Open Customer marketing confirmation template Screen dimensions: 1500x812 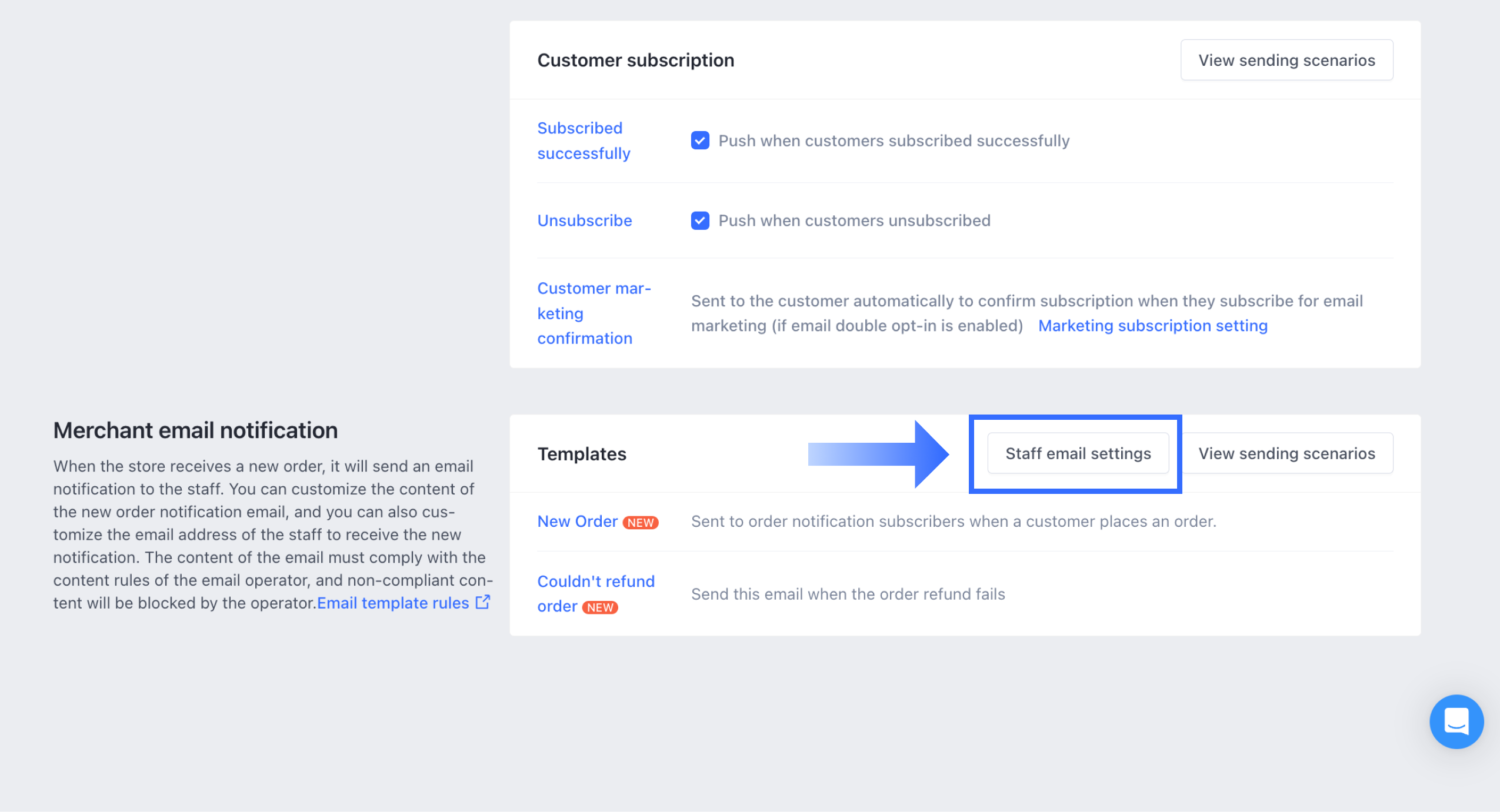[594, 313]
